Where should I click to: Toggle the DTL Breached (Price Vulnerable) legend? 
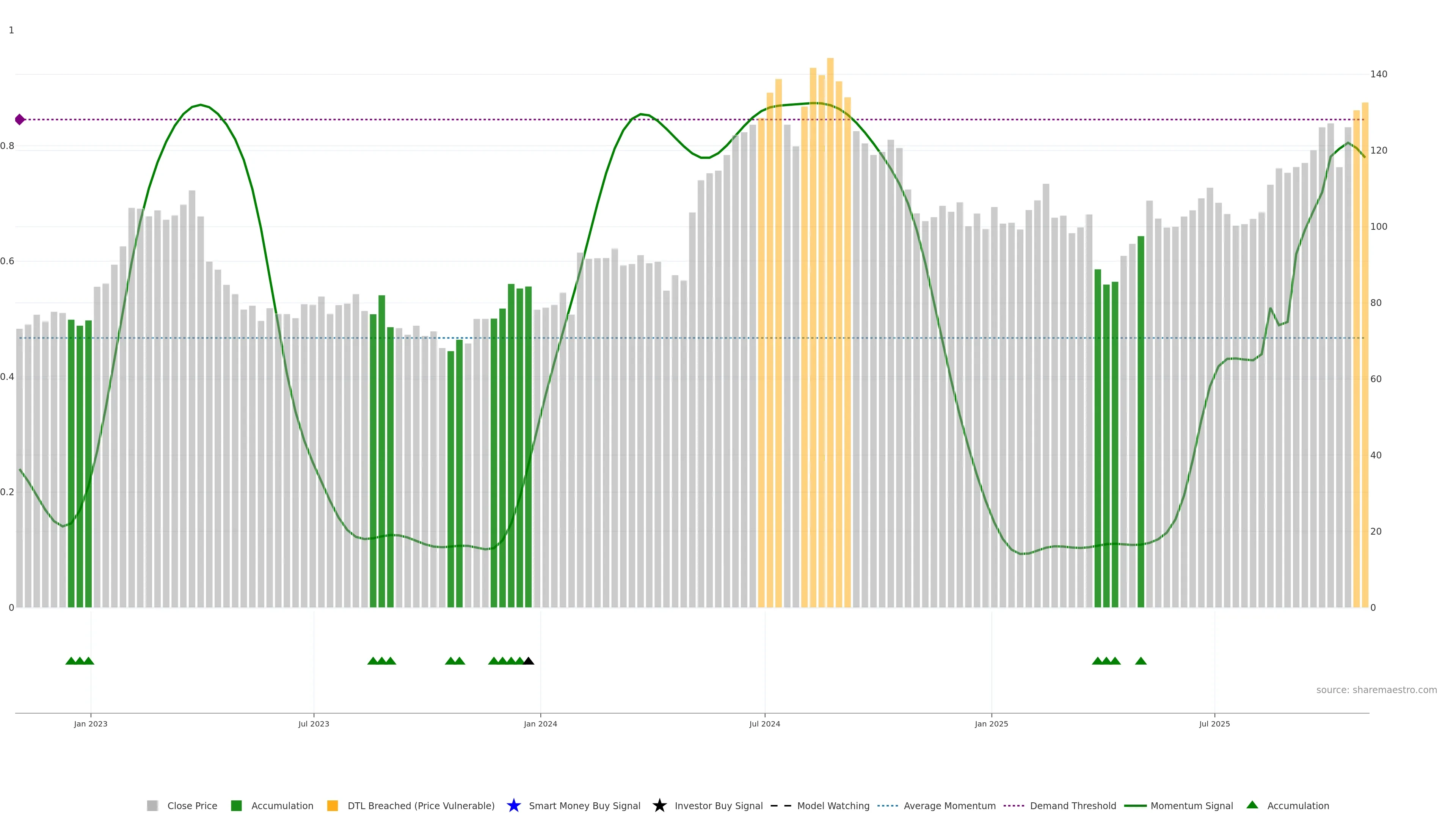click(420, 805)
